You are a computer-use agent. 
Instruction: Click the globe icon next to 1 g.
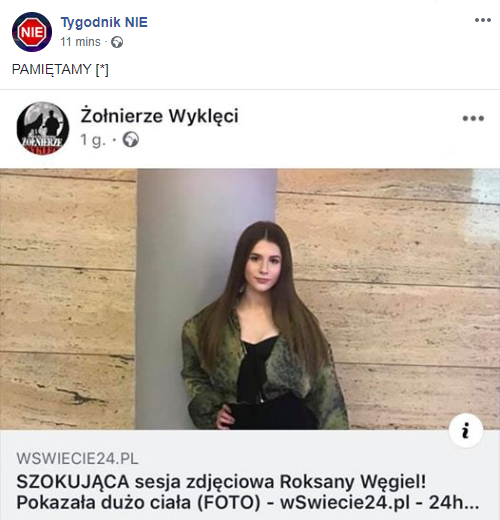coord(131,140)
